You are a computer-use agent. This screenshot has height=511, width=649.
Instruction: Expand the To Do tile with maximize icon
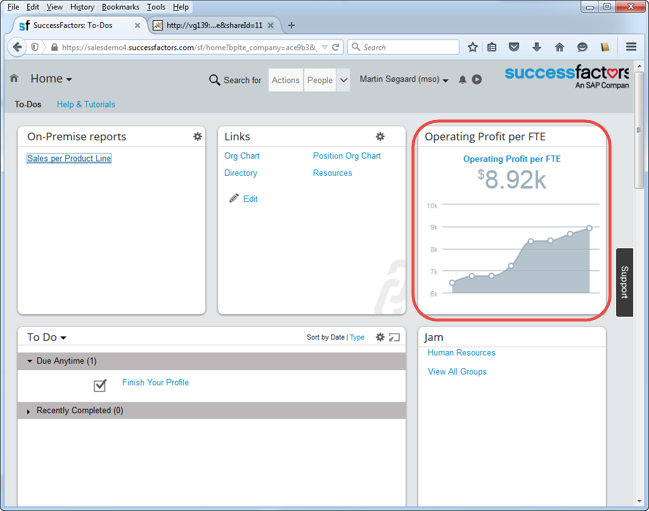[x=394, y=337]
